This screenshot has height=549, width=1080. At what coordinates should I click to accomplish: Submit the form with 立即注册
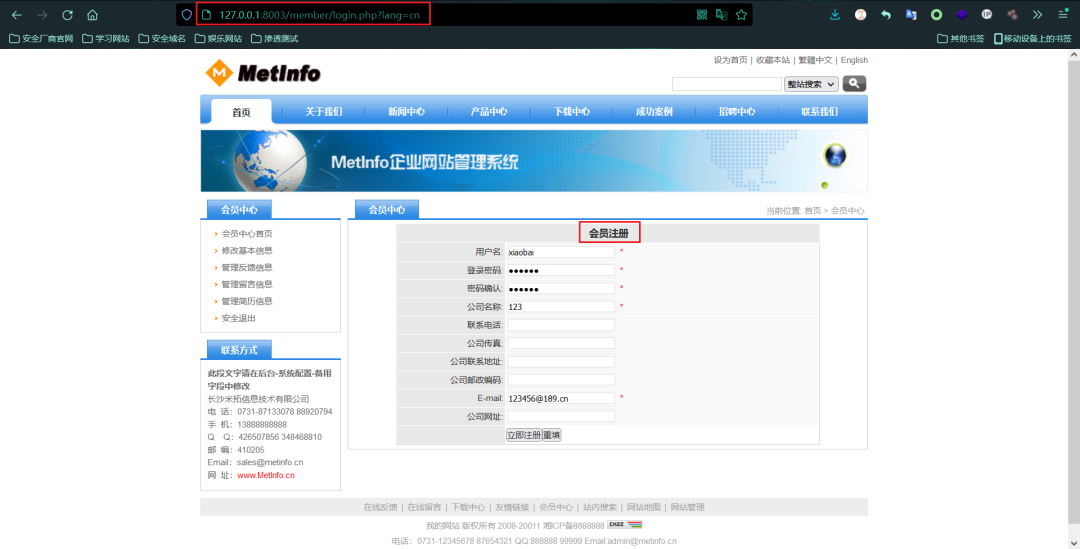click(523, 435)
